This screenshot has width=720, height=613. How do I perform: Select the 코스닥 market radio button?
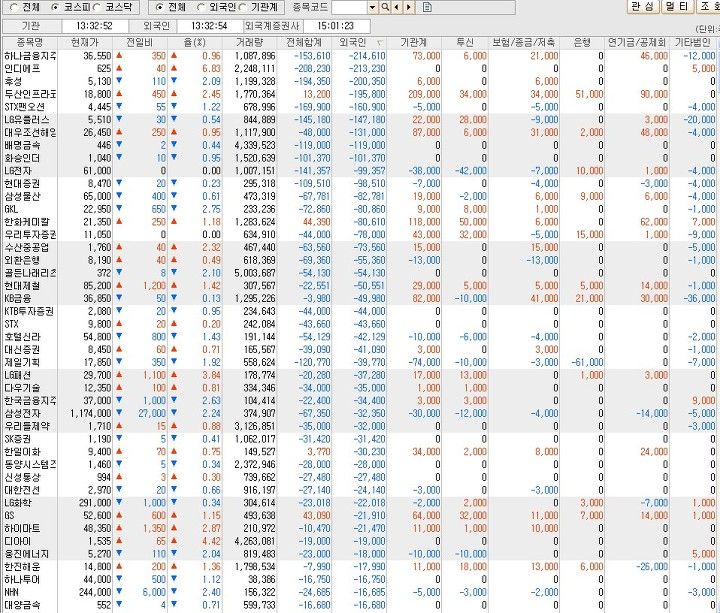point(97,7)
